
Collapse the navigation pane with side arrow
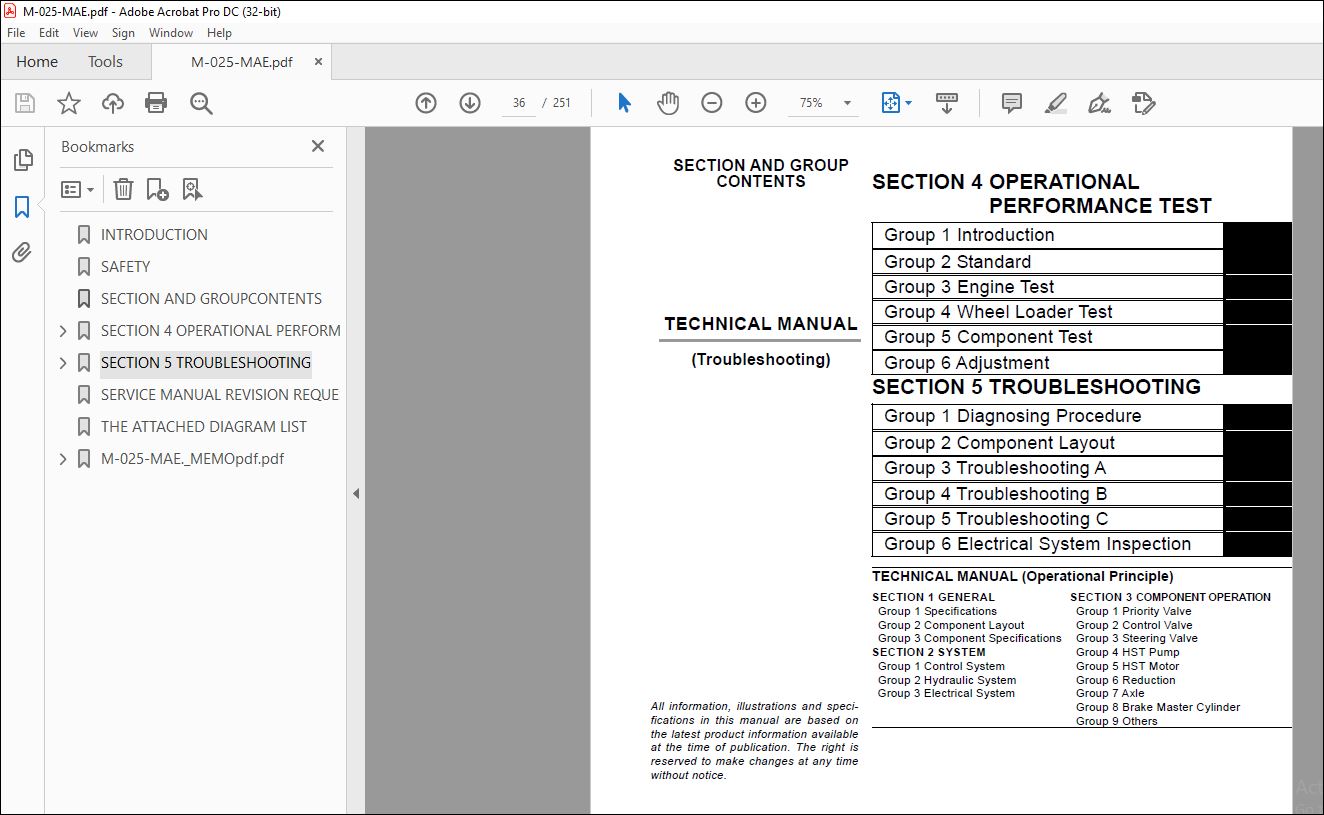[356, 493]
